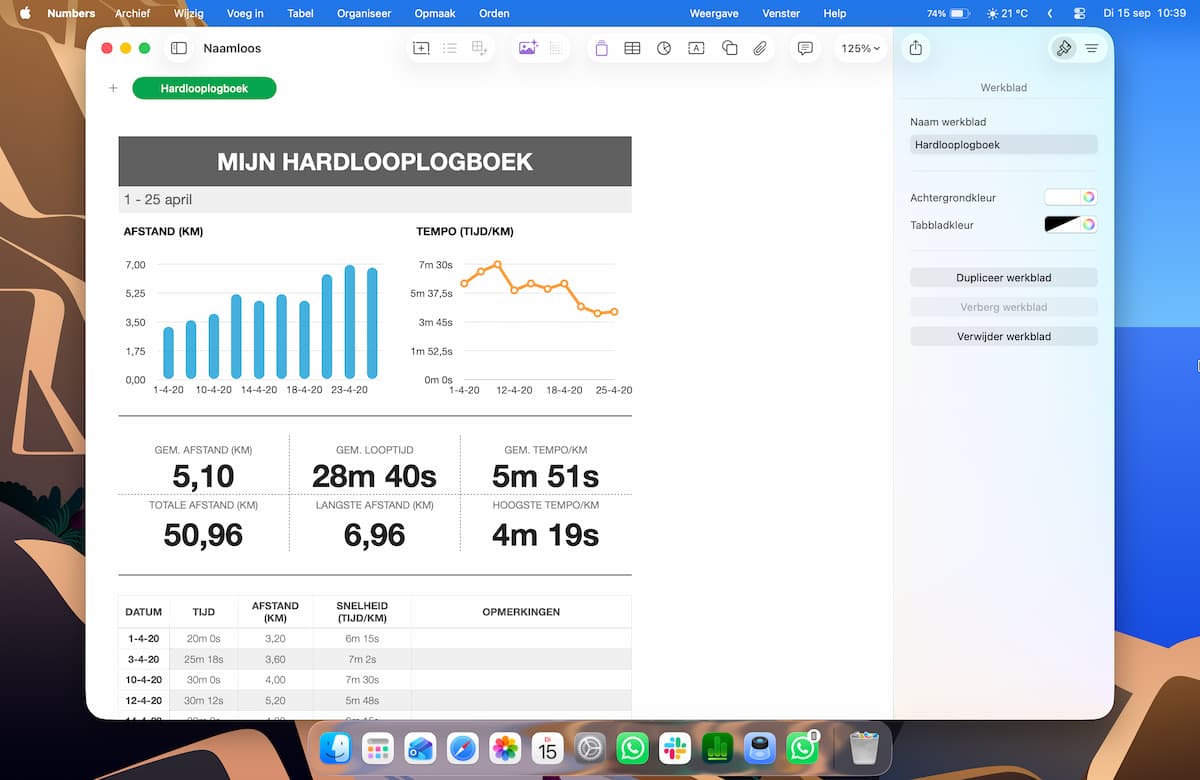
Task: Open color wheel next to Tabbladkleur
Action: pos(1089,225)
